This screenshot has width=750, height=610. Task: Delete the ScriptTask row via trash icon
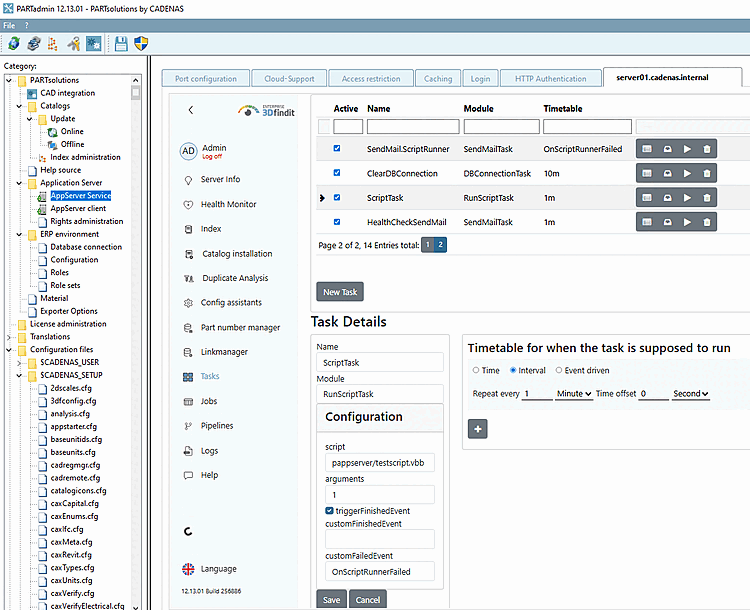pyautogui.click(x=706, y=198)
